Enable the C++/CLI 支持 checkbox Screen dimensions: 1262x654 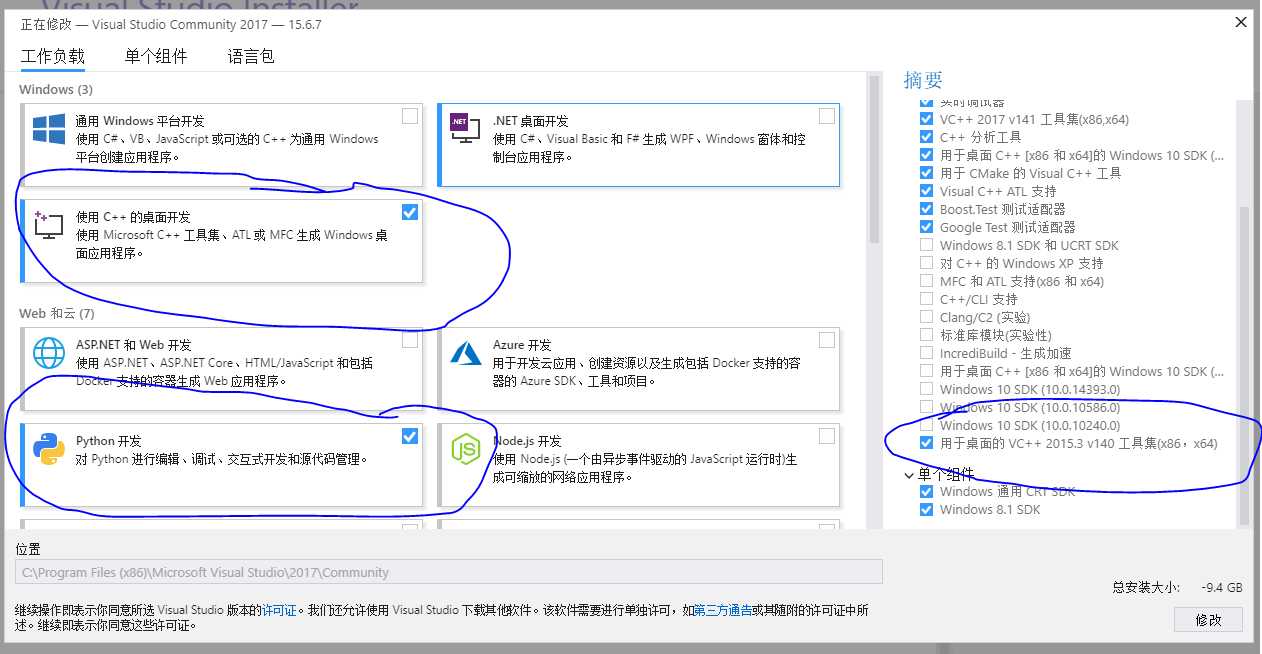(926, 299)
